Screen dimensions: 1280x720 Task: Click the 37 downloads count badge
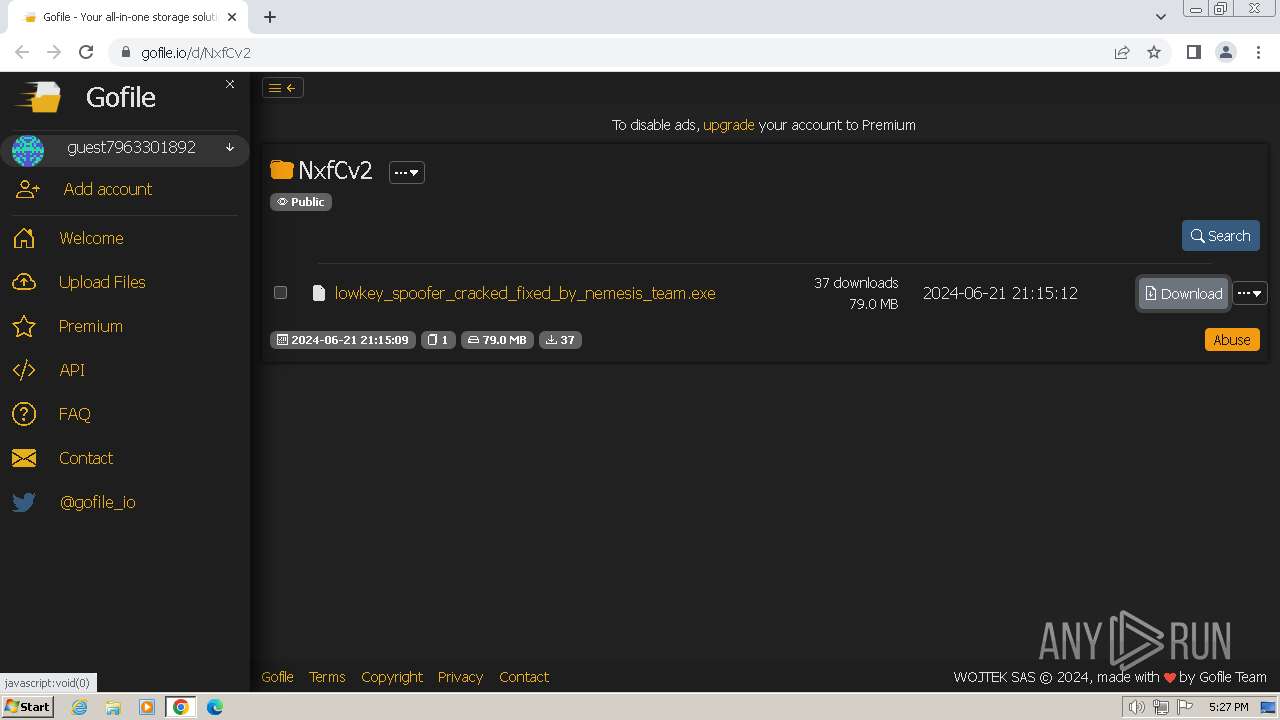pos(560,340)
